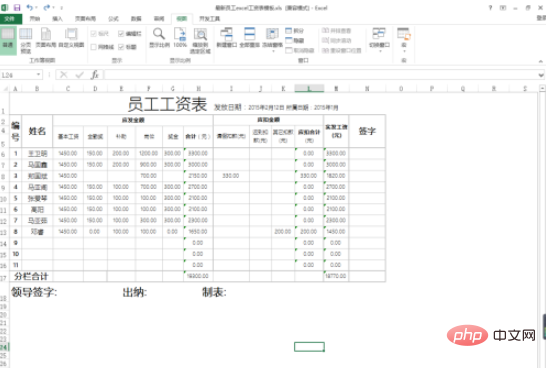Open Custom Views (自定义视图)
The width and height of the screenshot is (546, 368).
coord(71,38)
